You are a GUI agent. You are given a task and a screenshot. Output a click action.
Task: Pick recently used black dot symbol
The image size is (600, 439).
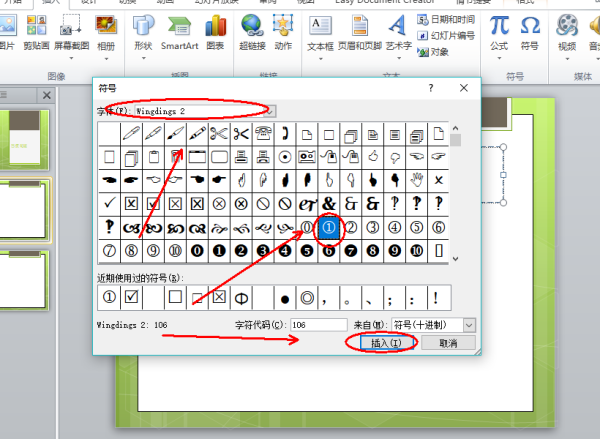pos(285,297)
